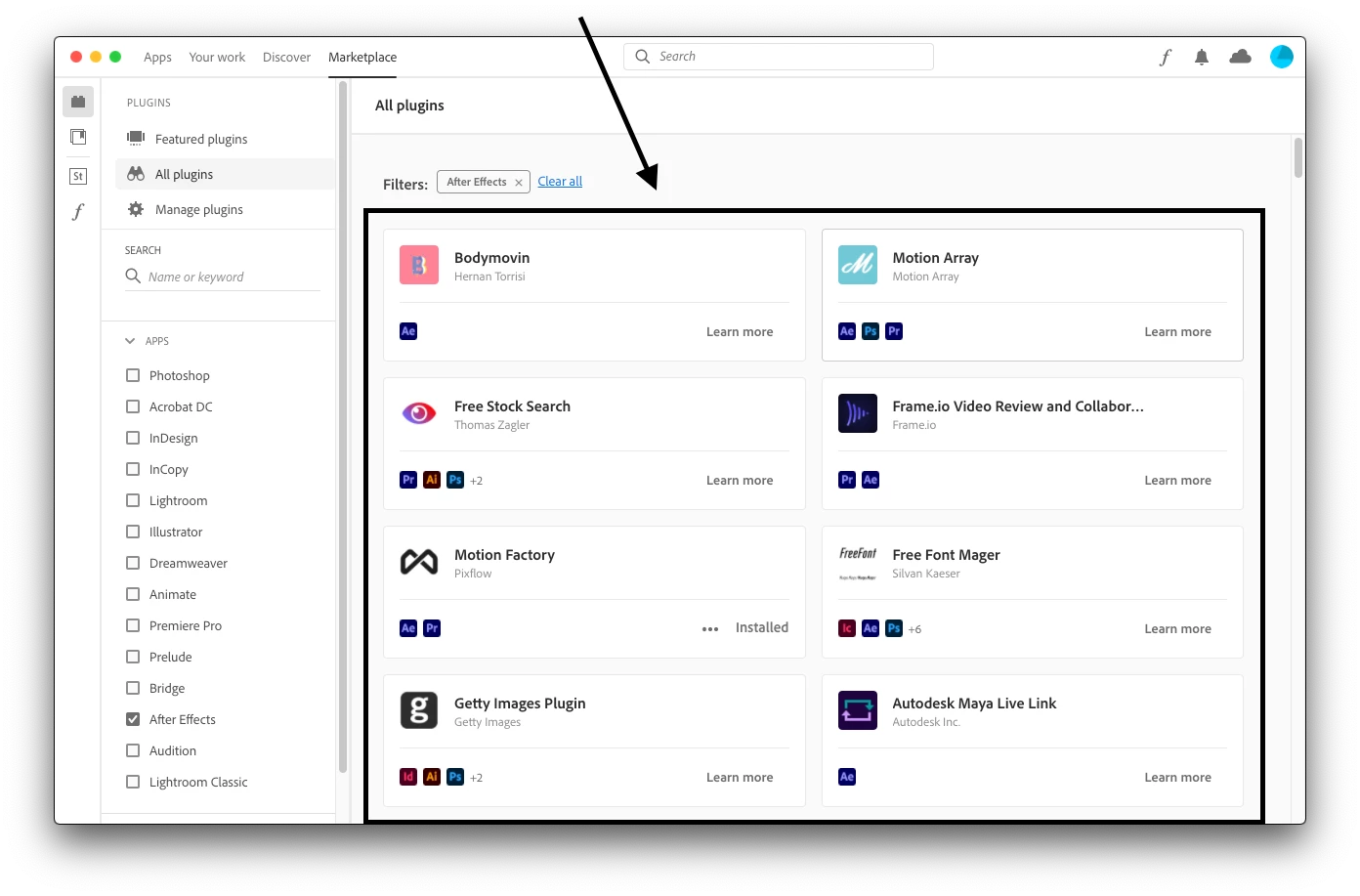Open the notifications bell
Viewport: 1360px width, 896px height.
[1202, 58]
